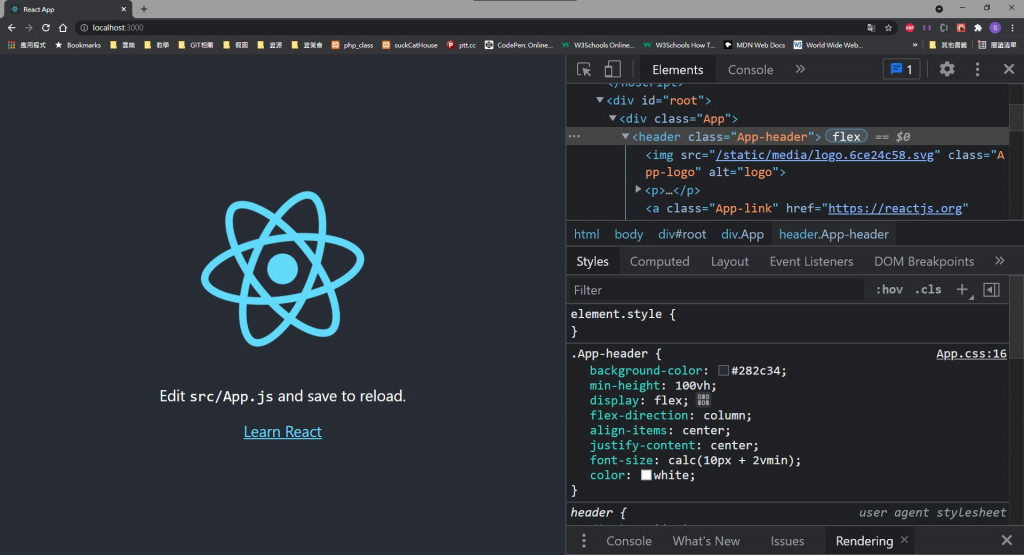Toggle the computed styles sidebar pane icon
This screenshot has width=1024, height=555.
pos(991,289)
